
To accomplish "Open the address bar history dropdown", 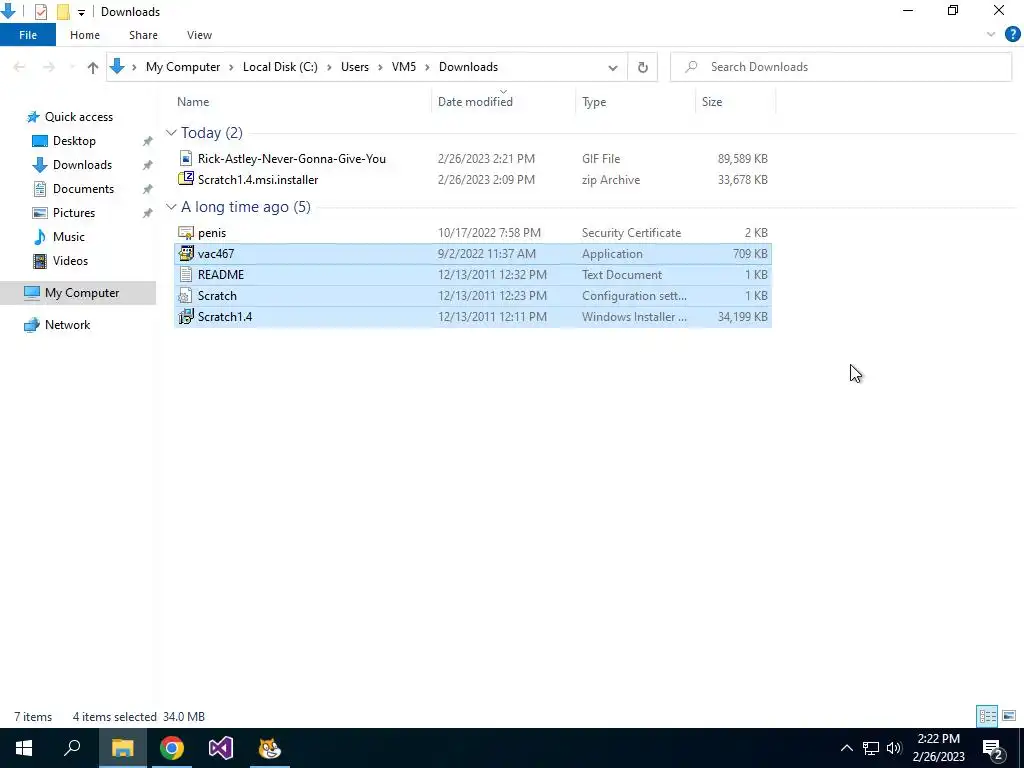I will [x=613, y=67].
